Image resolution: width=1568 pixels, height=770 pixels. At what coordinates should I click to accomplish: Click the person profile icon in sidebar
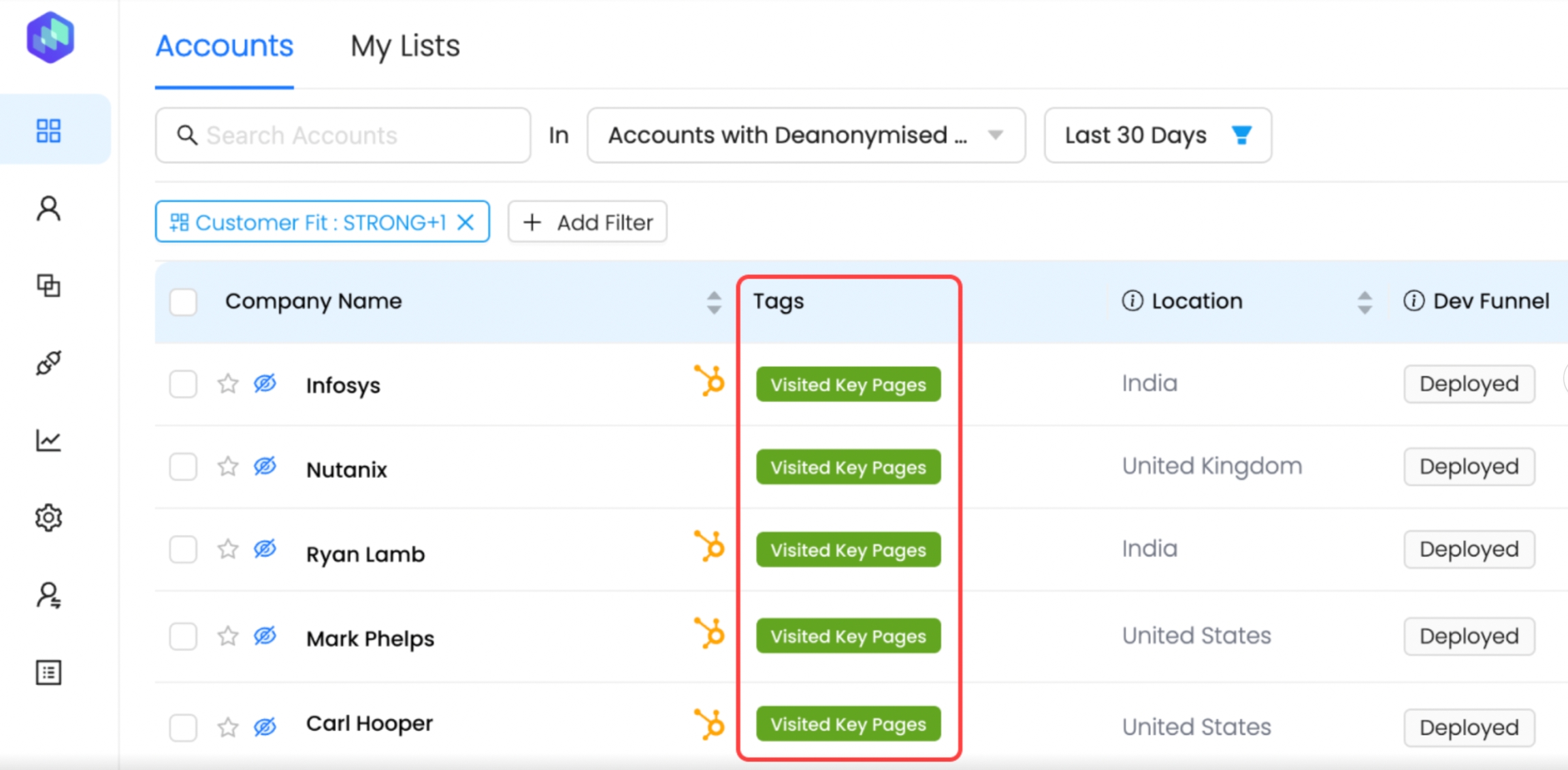[48, 208]
